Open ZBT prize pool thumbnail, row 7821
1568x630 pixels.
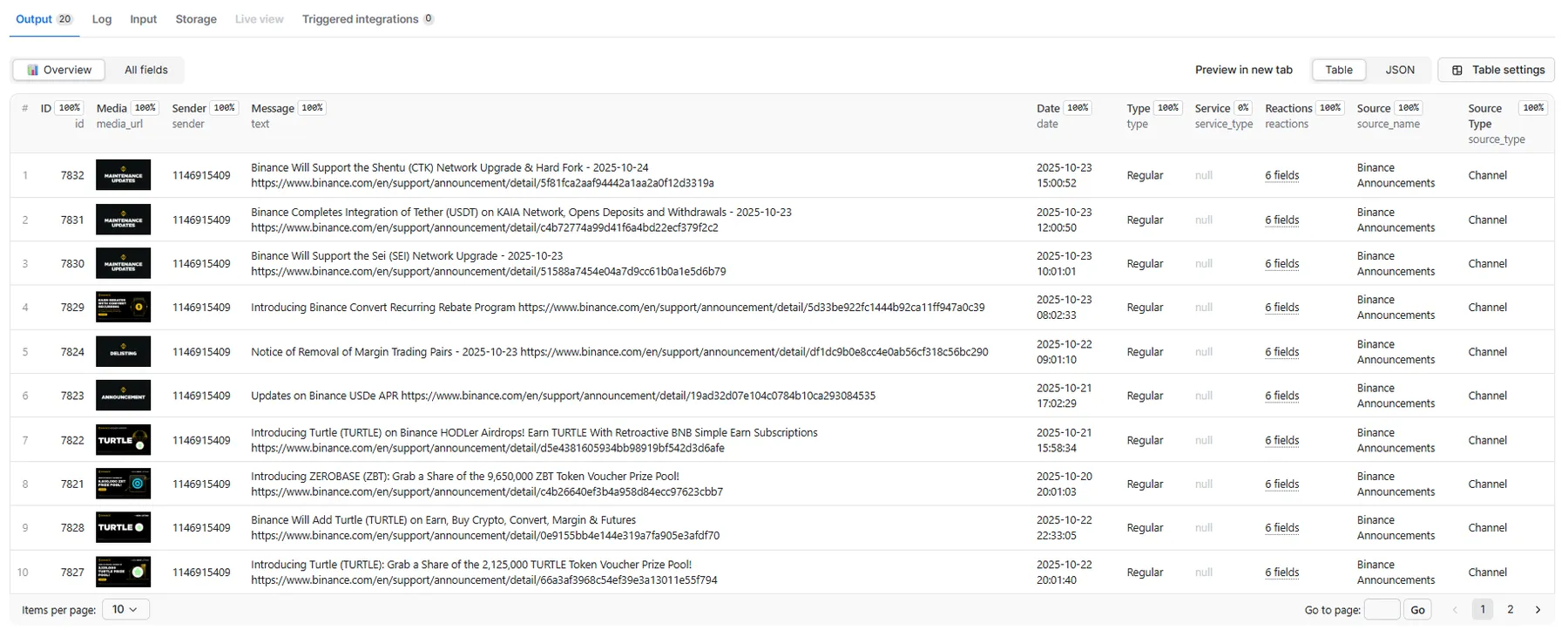(x=123, y=484)
